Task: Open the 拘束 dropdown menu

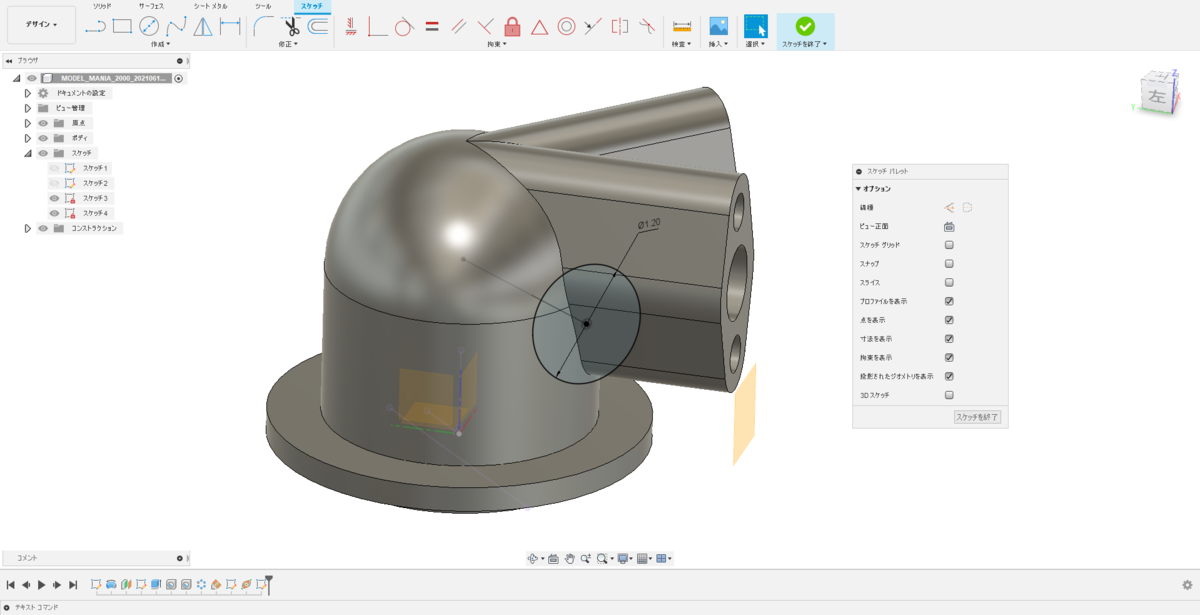Action: 497,44
